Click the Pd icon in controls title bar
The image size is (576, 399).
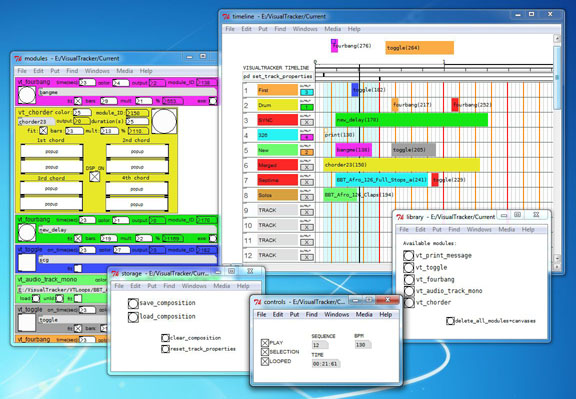(x=258, y=302)
